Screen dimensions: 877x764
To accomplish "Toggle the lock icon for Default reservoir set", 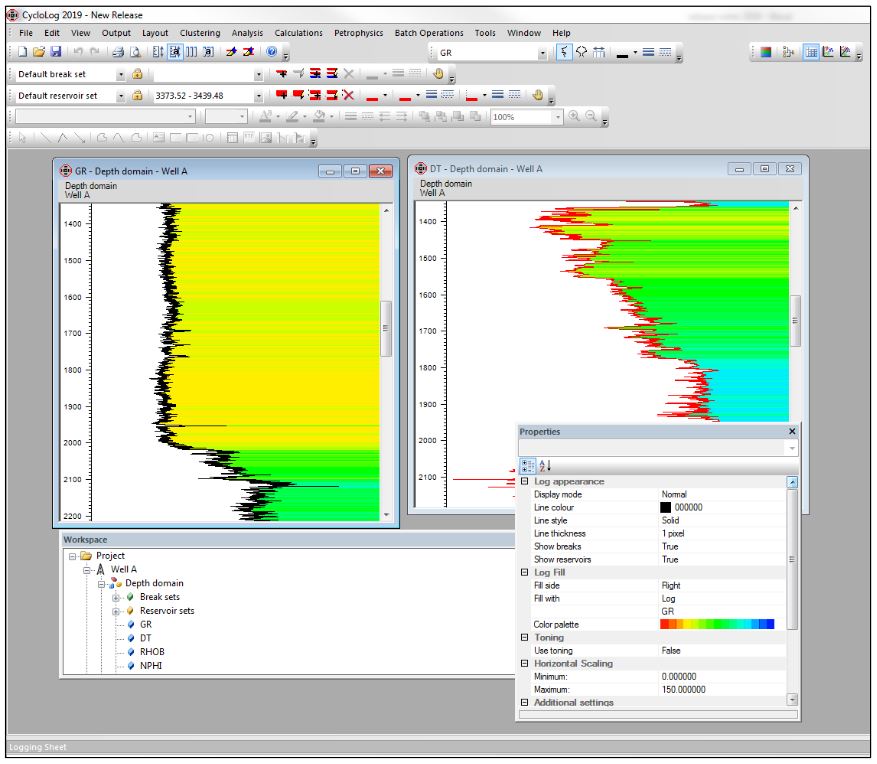I will pyautogui.click(x=137, y=96).
